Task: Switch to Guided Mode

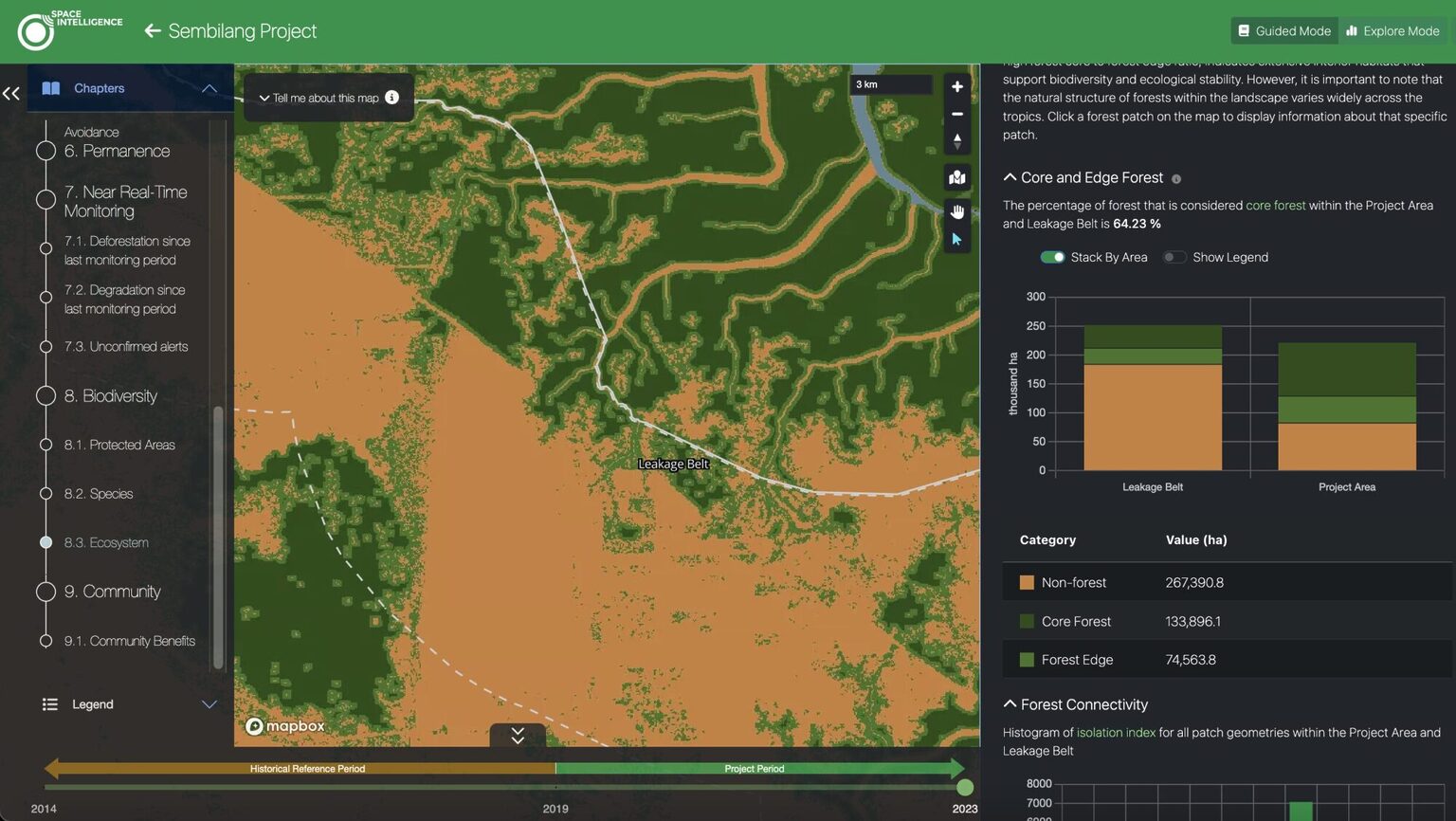Action: tap(1284, 30)
